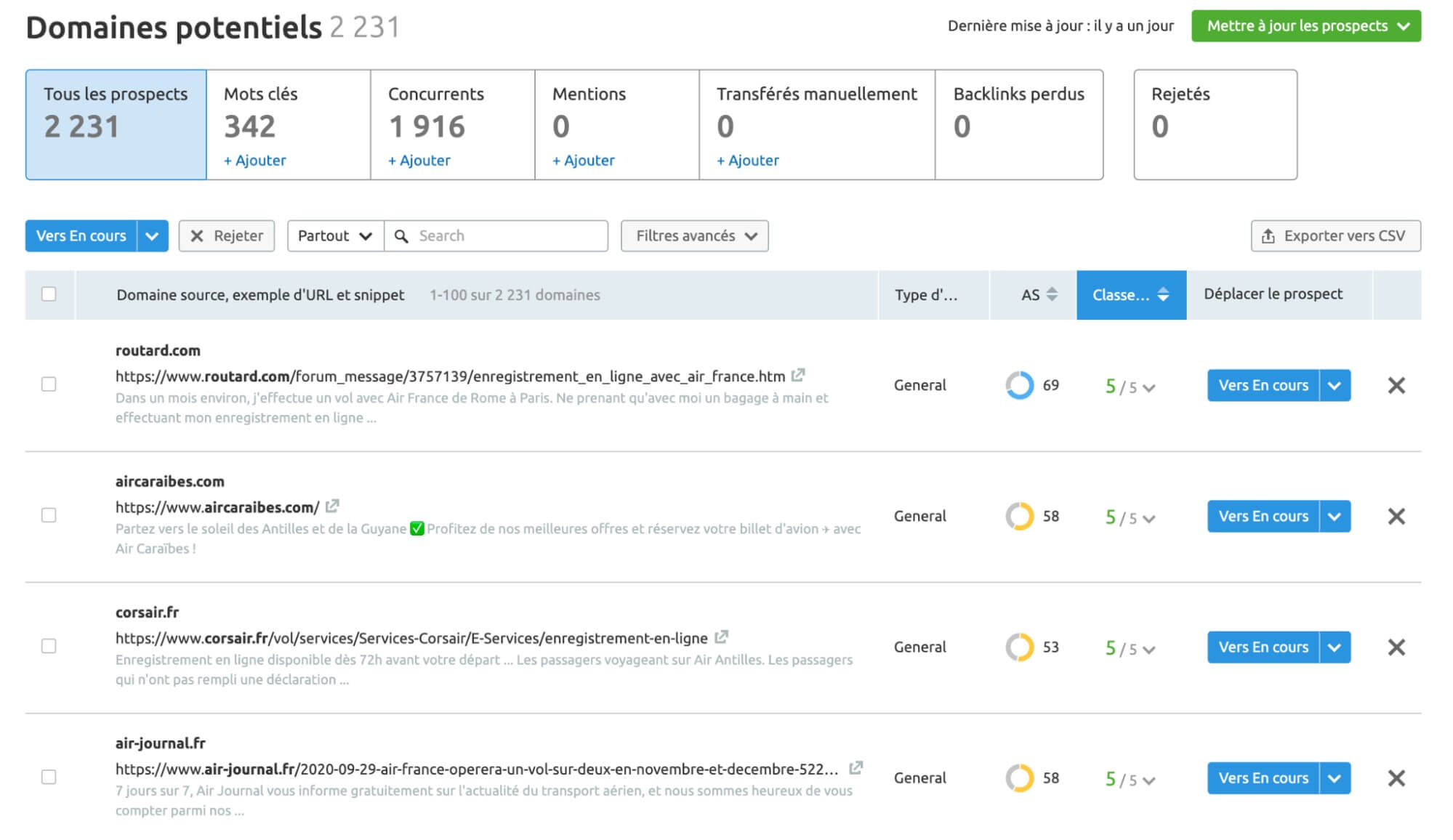
Task: Sort by Classement column arrows
Action: [x=1163, y=294]
